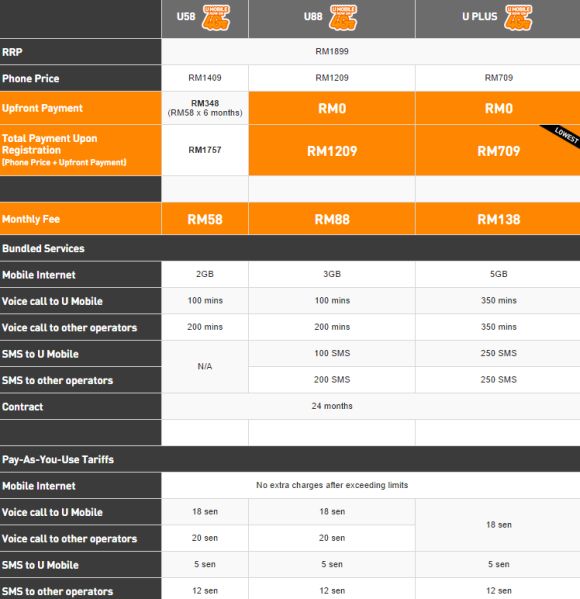Click U88's 100 mins to U Mobile
This screenshot has width=580, height=599.
(x=332, y=300)
